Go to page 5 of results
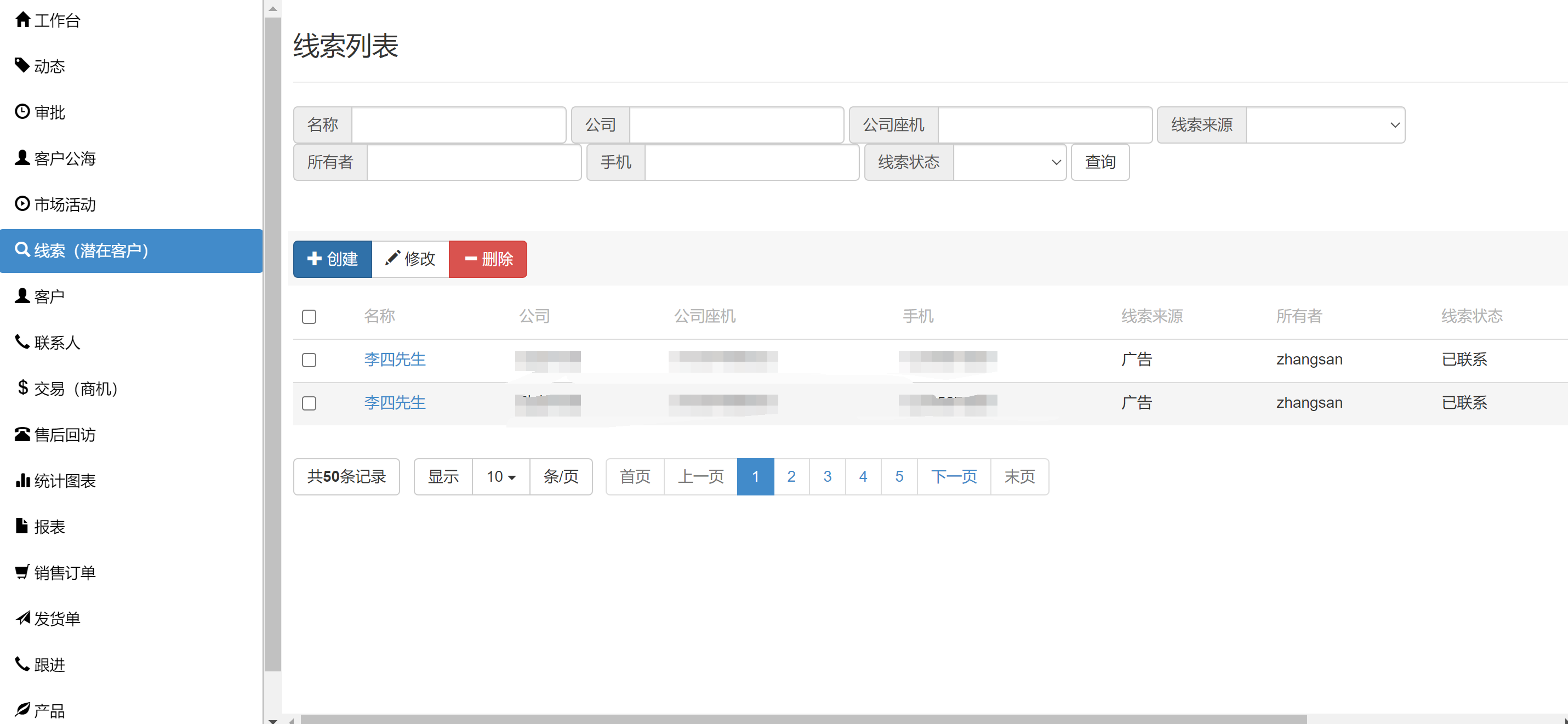This screenshot has height=724, width=1568. coord(899,477)
